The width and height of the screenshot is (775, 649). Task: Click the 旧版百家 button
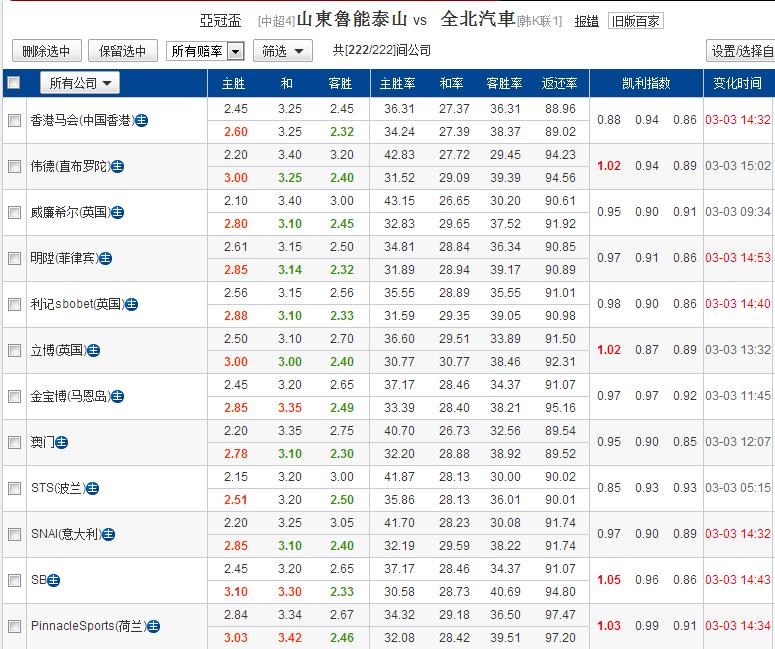[x=636, y=21]
